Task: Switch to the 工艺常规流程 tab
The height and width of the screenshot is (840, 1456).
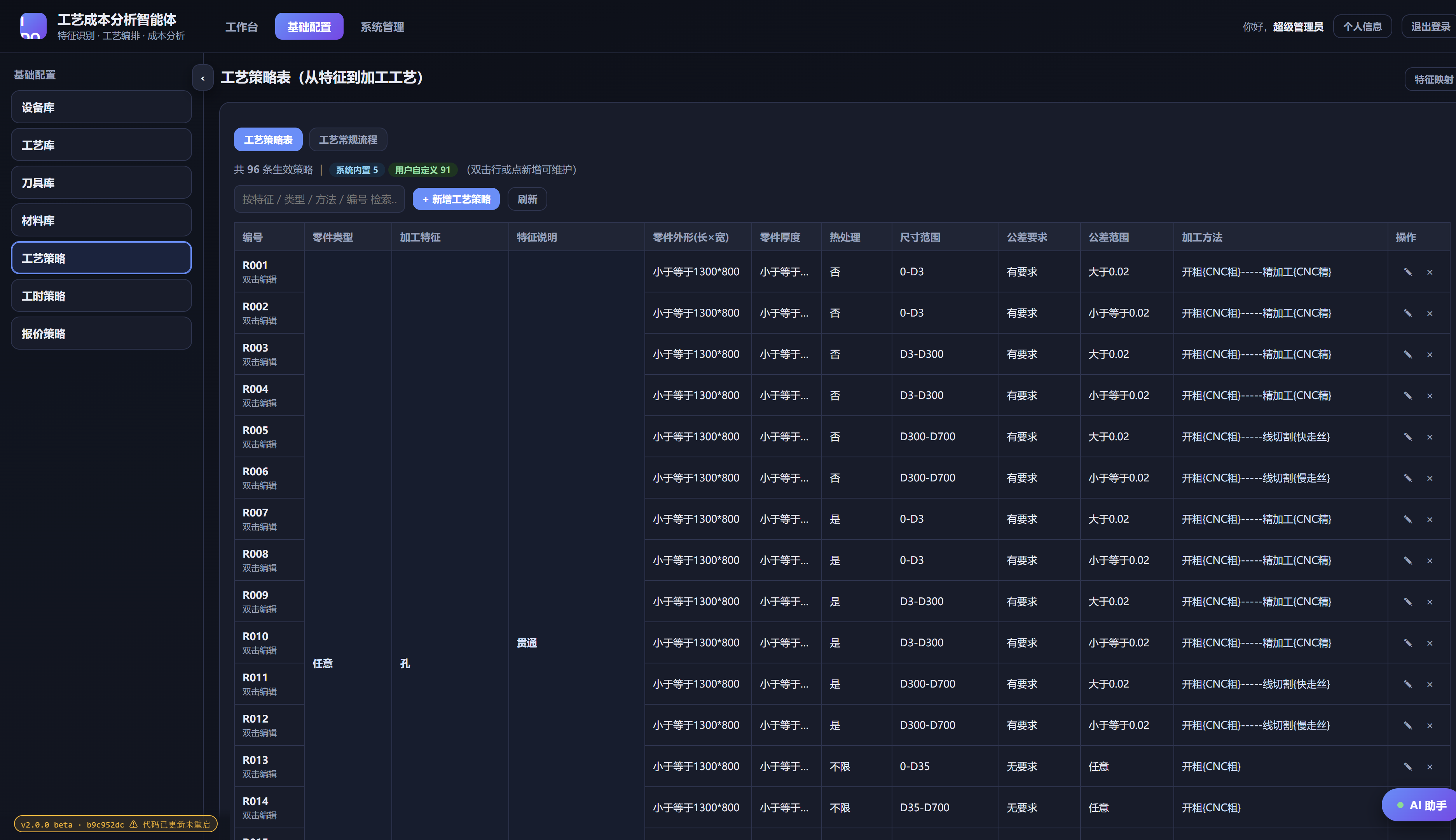Action: coord(348,140)
